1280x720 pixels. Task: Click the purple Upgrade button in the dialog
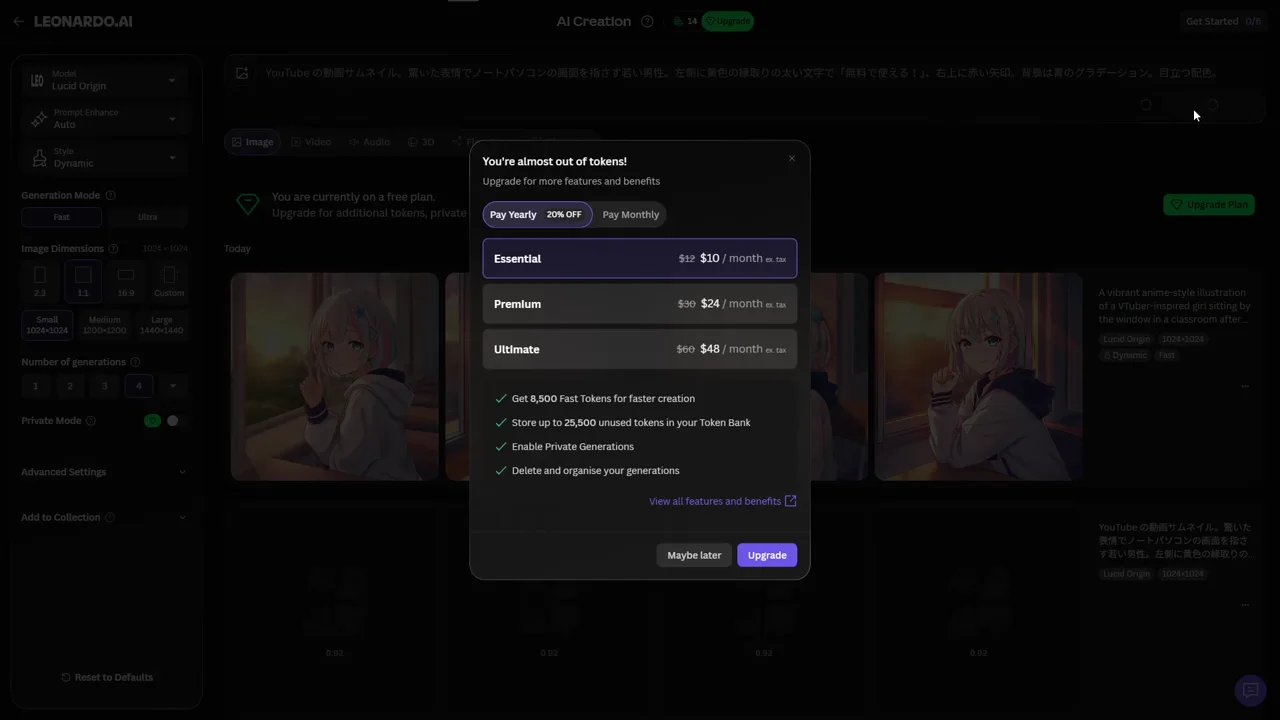(x=767, y=555)
